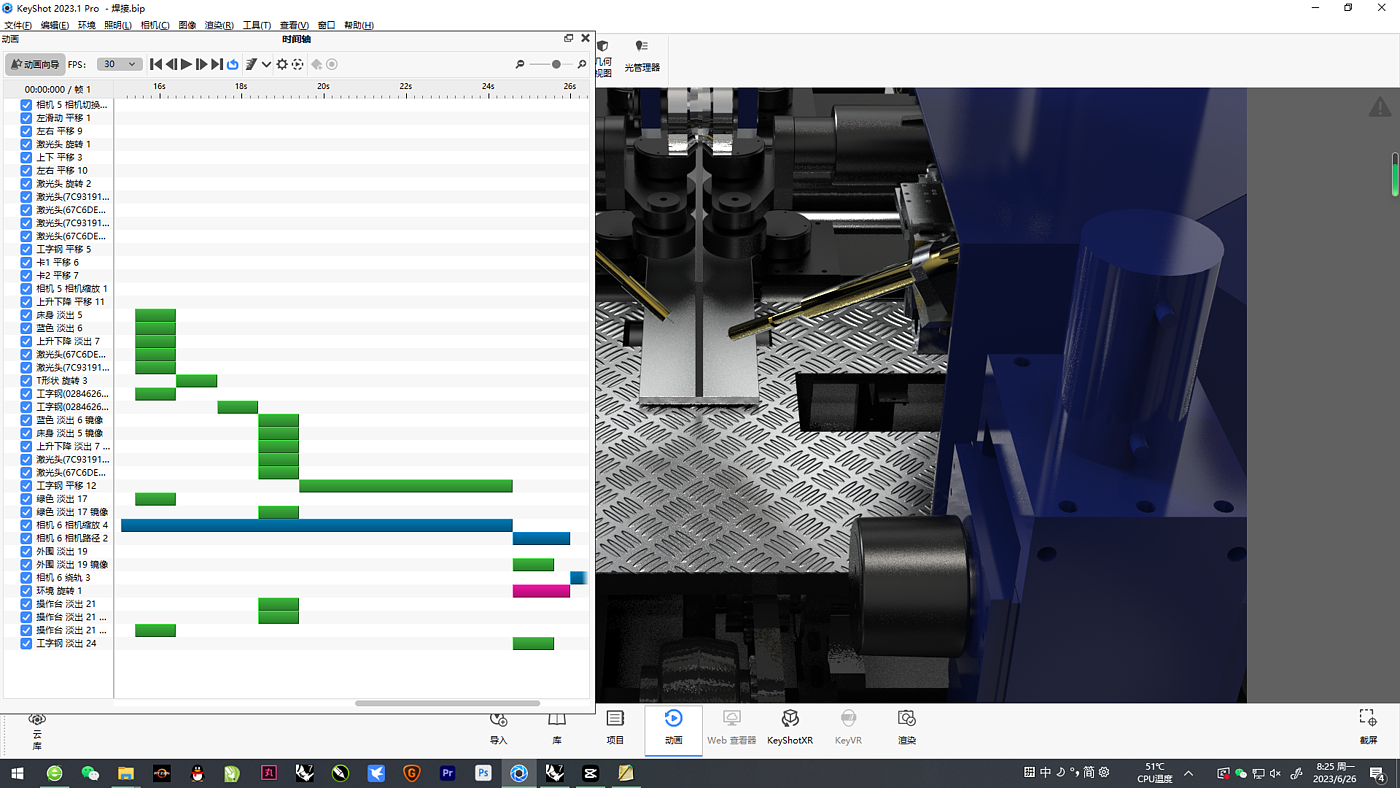Open the Library (库) panel
Screen dimensions: 1400x788
[x=557, y=730]
